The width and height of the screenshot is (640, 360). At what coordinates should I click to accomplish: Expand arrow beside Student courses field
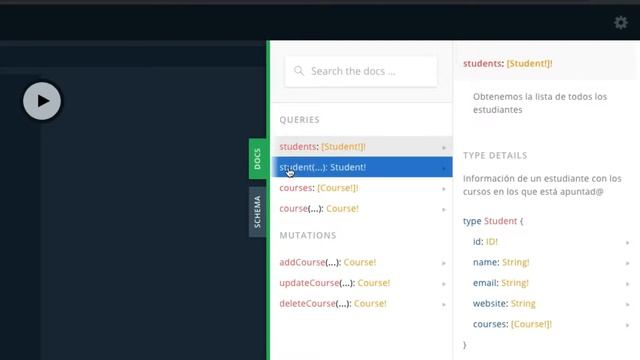click(627, 325)
